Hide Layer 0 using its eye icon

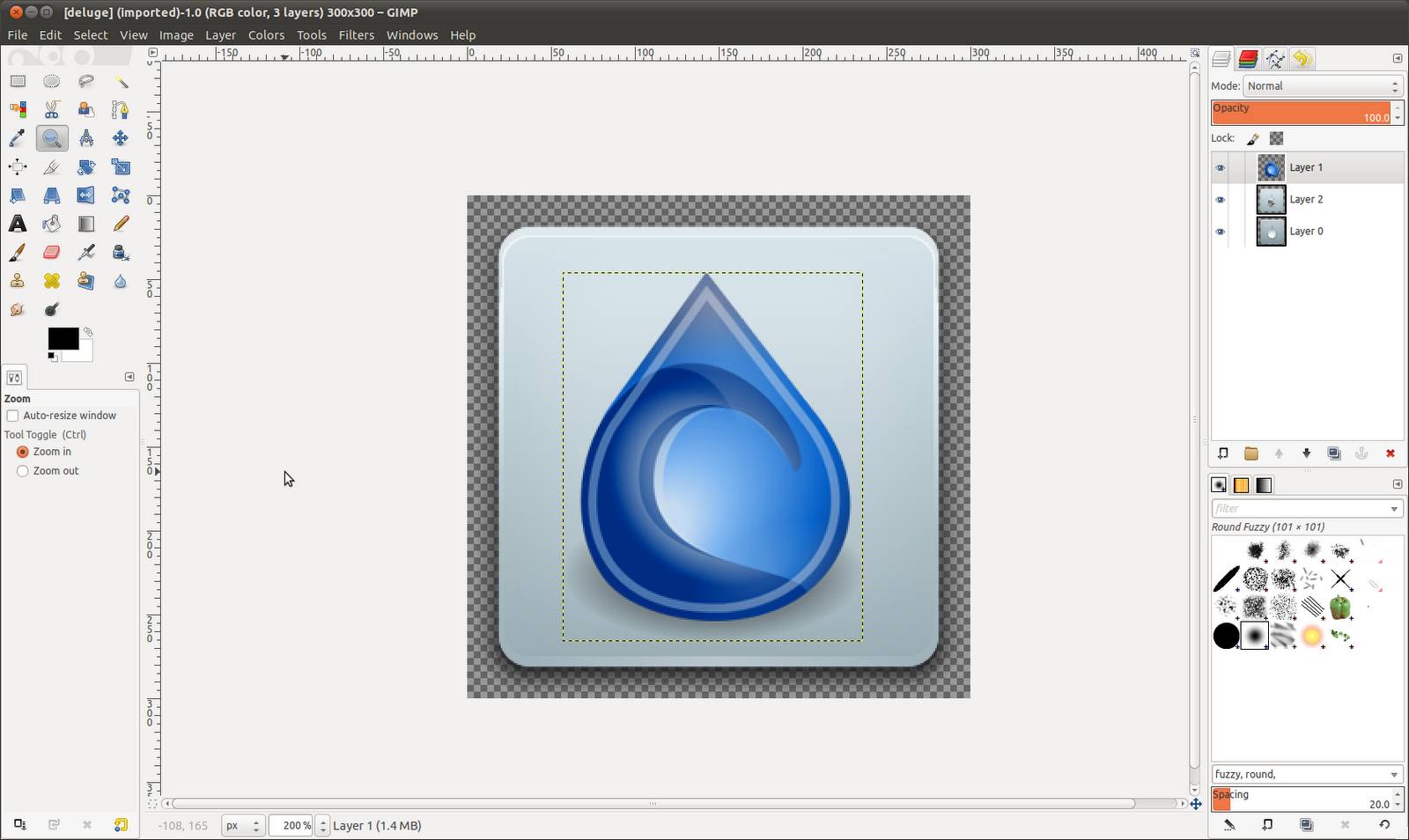(x=1221, y=232)
